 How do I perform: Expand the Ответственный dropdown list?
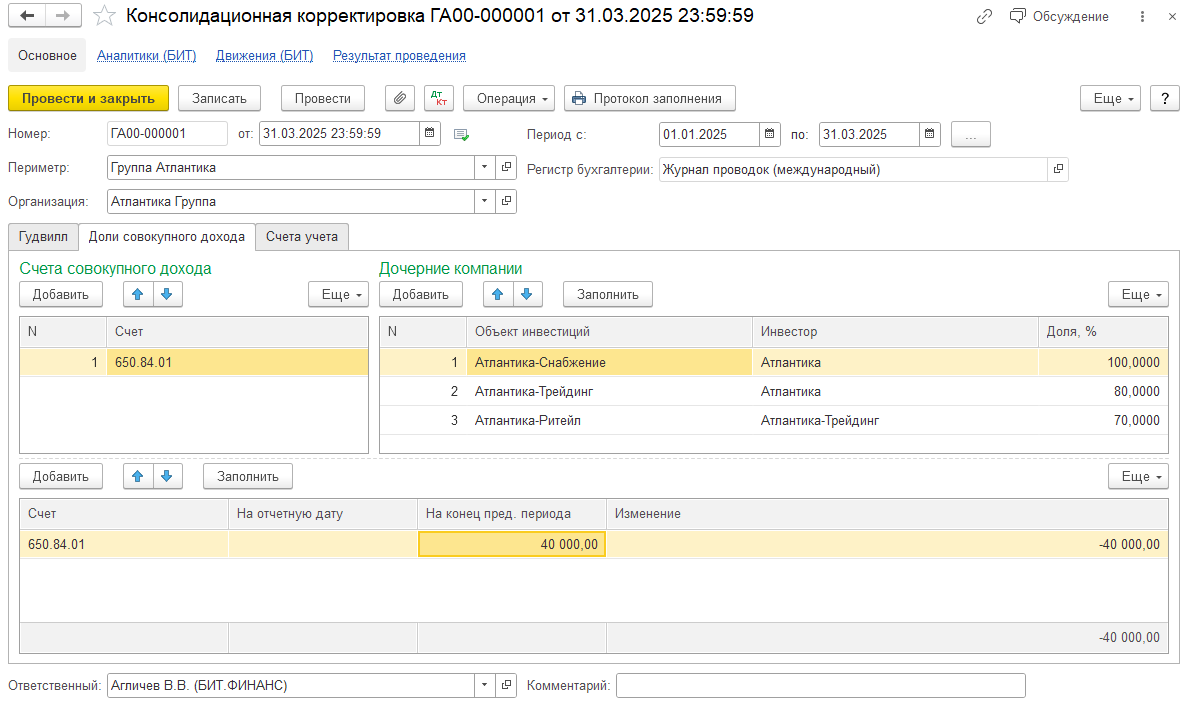[485, 686]
